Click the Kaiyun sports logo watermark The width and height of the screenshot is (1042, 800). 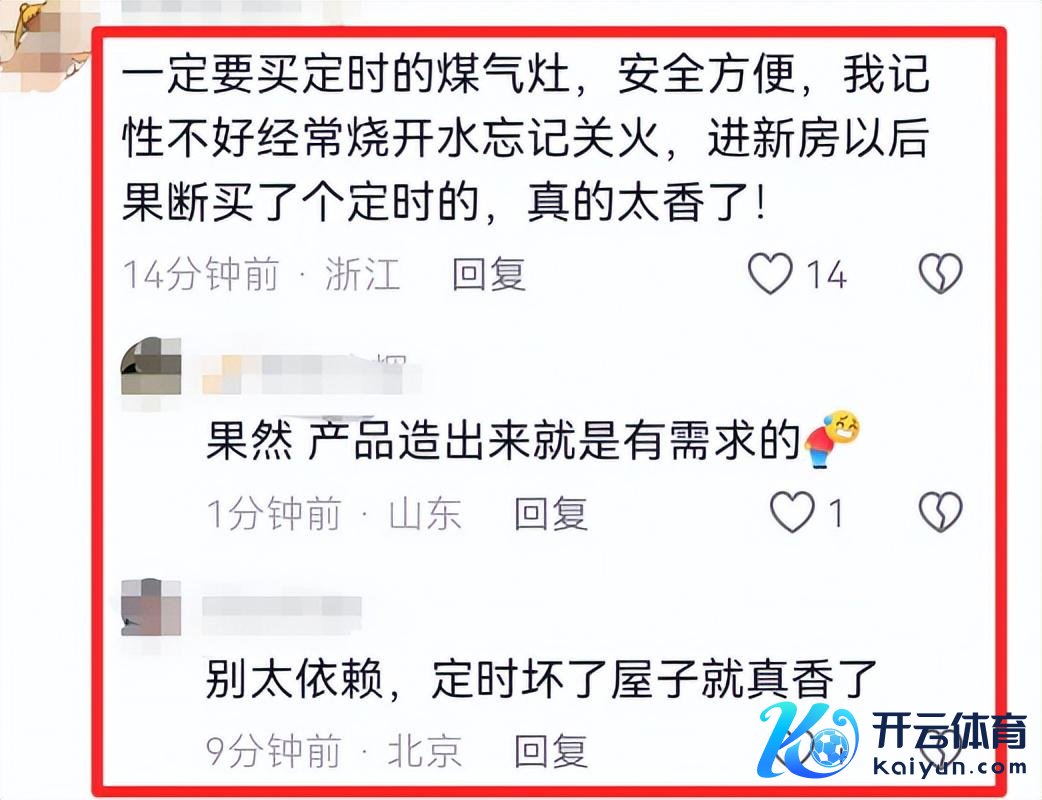click(894, 739)
